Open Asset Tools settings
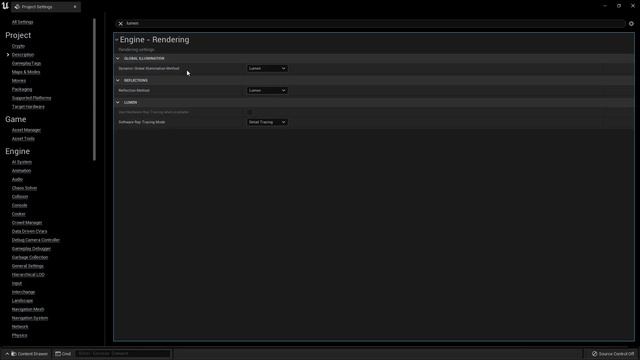Image resolution: width=640 pixels, height=360 pixels. pos(23,139)
